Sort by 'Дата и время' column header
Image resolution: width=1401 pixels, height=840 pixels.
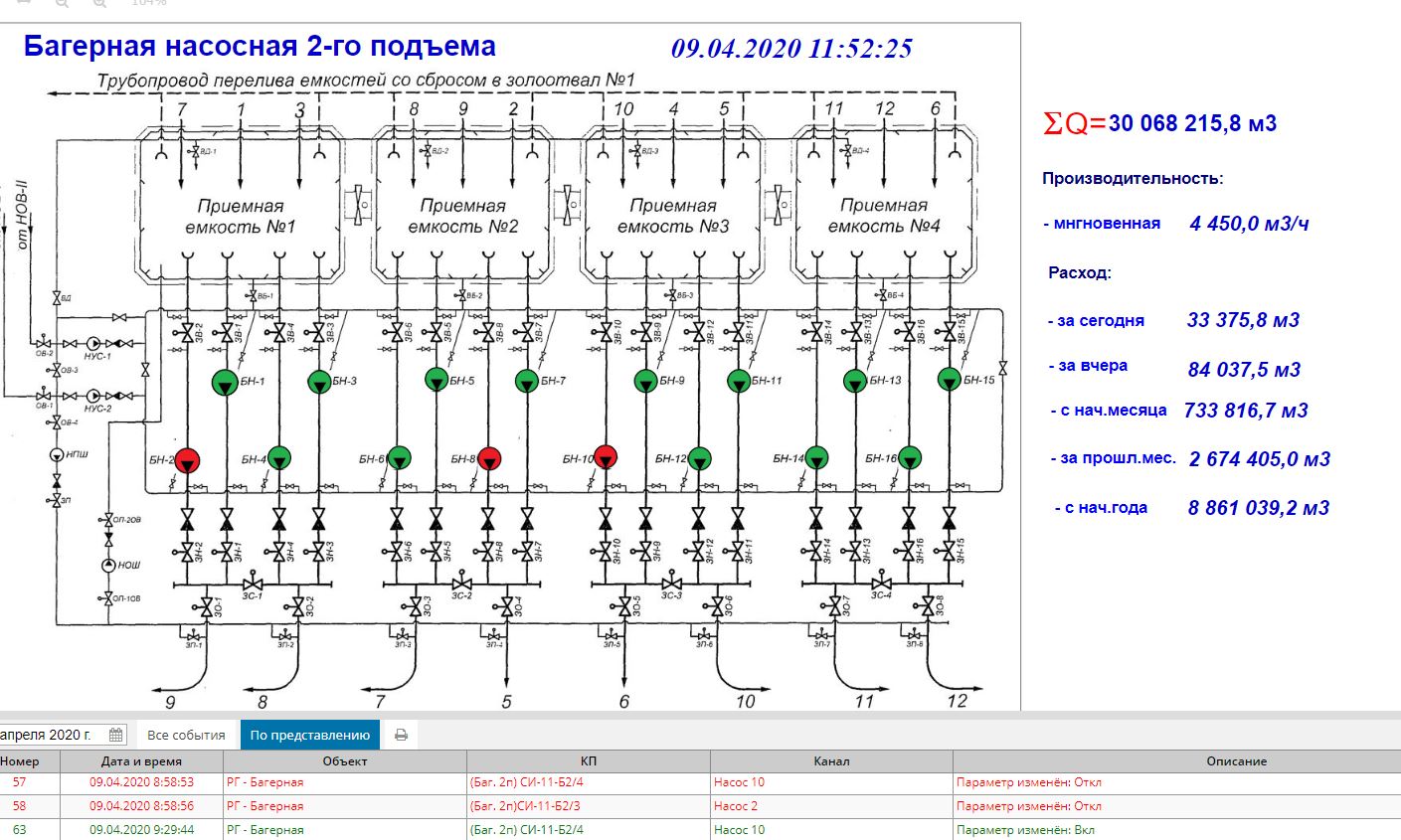click(141, 761)
